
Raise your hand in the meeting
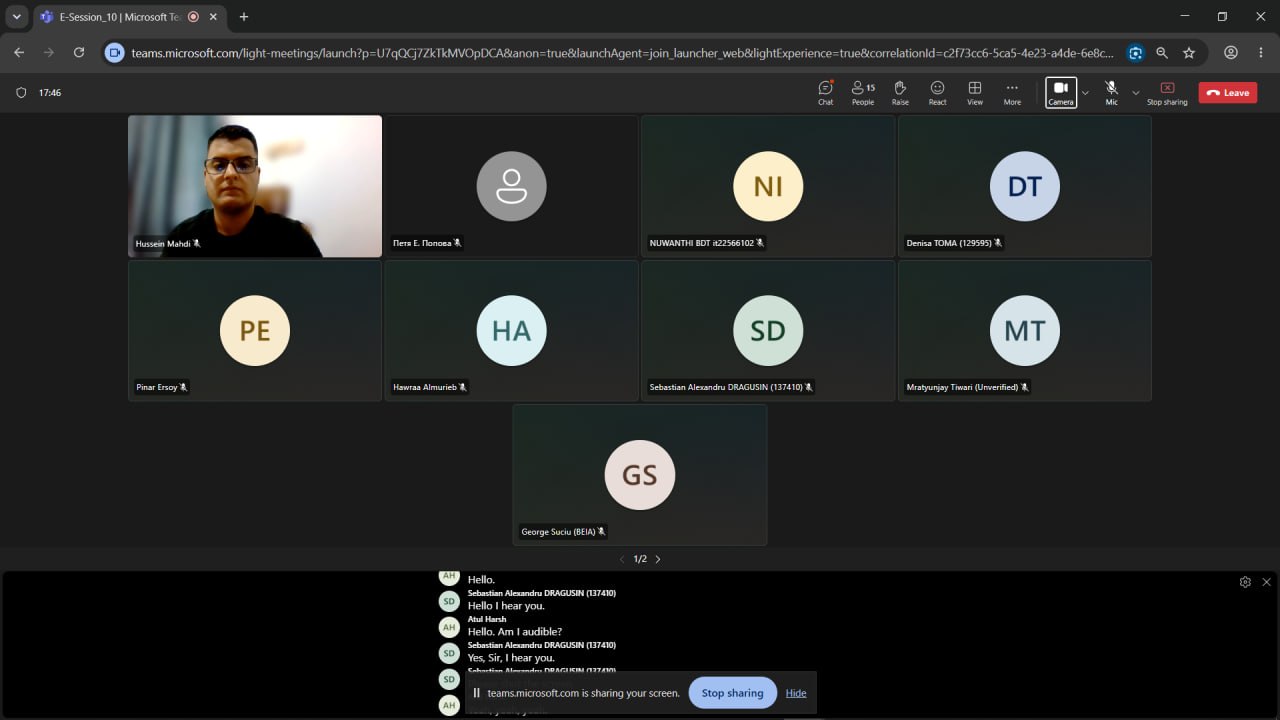[900, 93]
